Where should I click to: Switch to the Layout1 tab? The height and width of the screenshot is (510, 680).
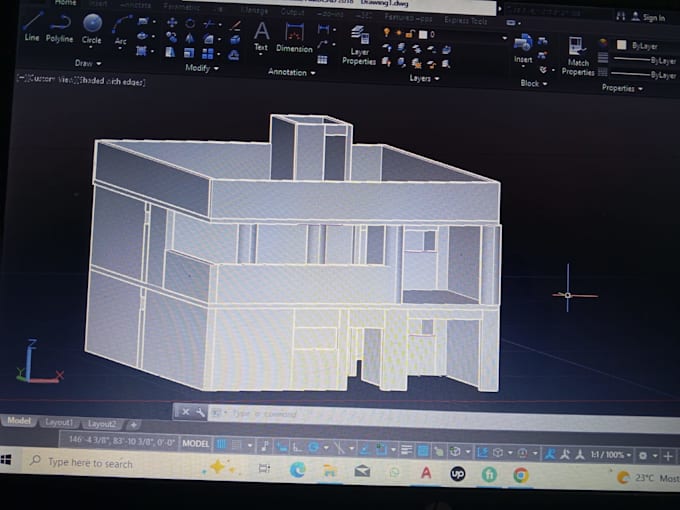(59, 422)
